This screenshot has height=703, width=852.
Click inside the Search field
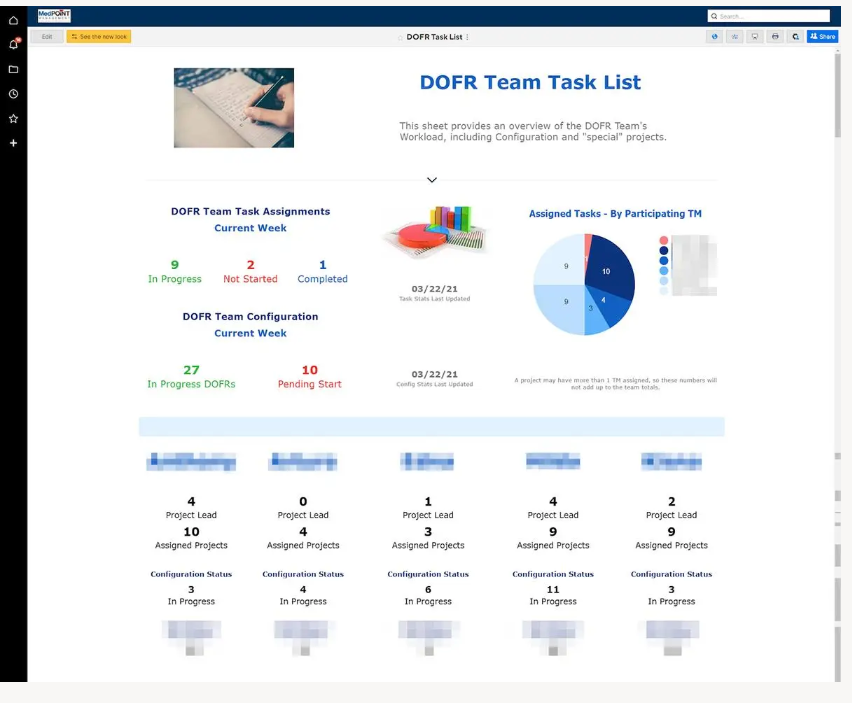tap(770, 16)
